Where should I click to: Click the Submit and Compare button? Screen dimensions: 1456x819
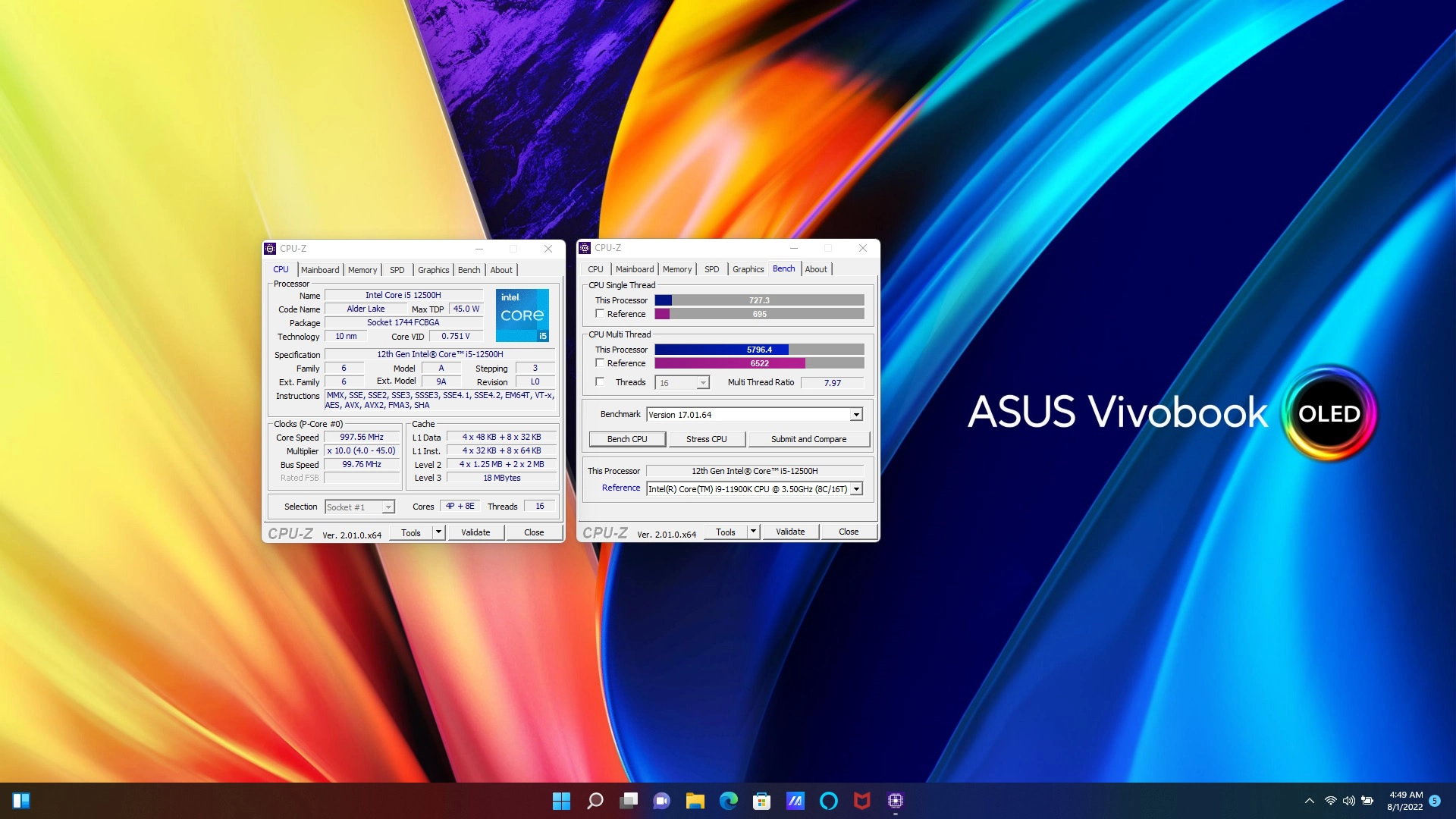pos(808,439)
